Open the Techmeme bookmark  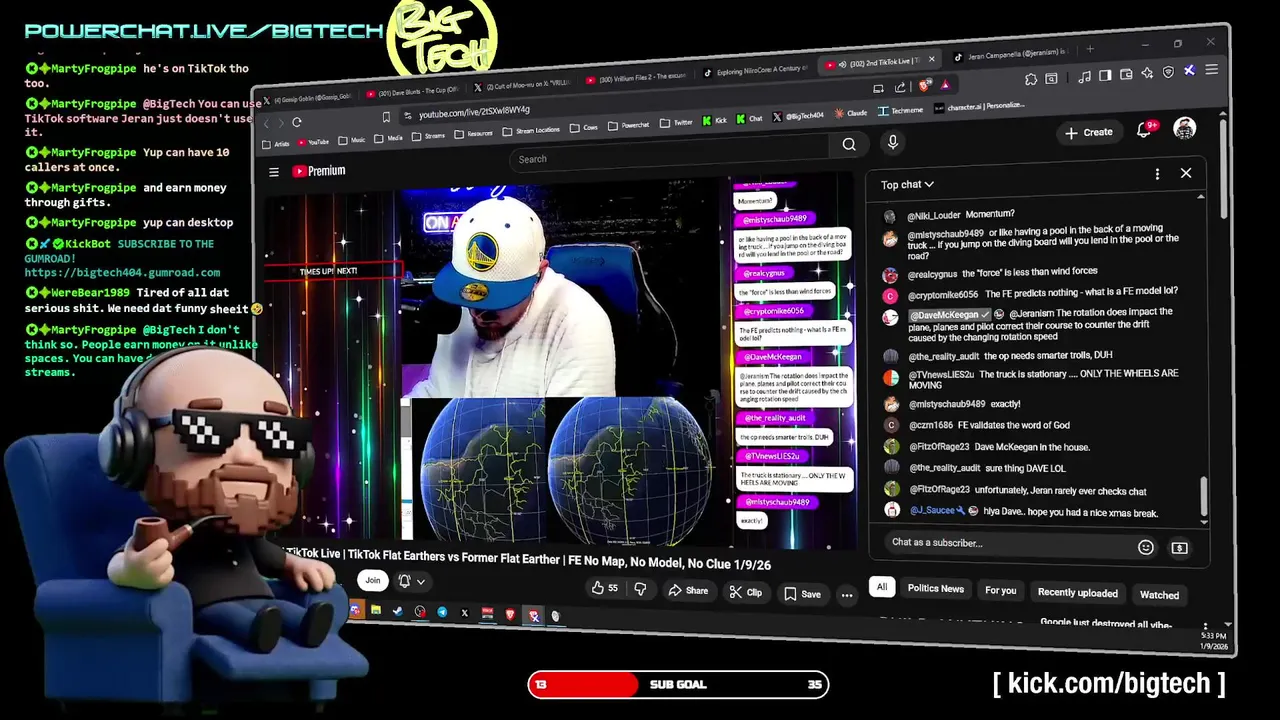pos(899,111)
